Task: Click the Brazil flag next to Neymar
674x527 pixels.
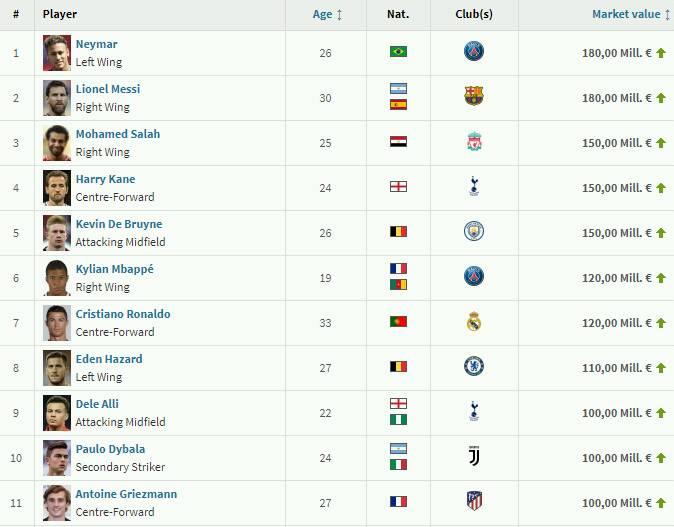Action: (398, 52)
